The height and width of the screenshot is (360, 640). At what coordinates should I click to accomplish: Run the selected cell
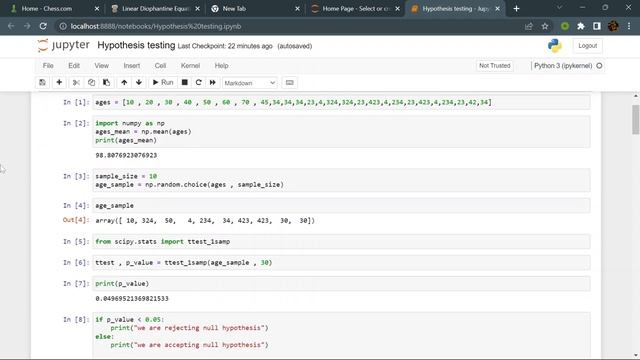point(163,82)
